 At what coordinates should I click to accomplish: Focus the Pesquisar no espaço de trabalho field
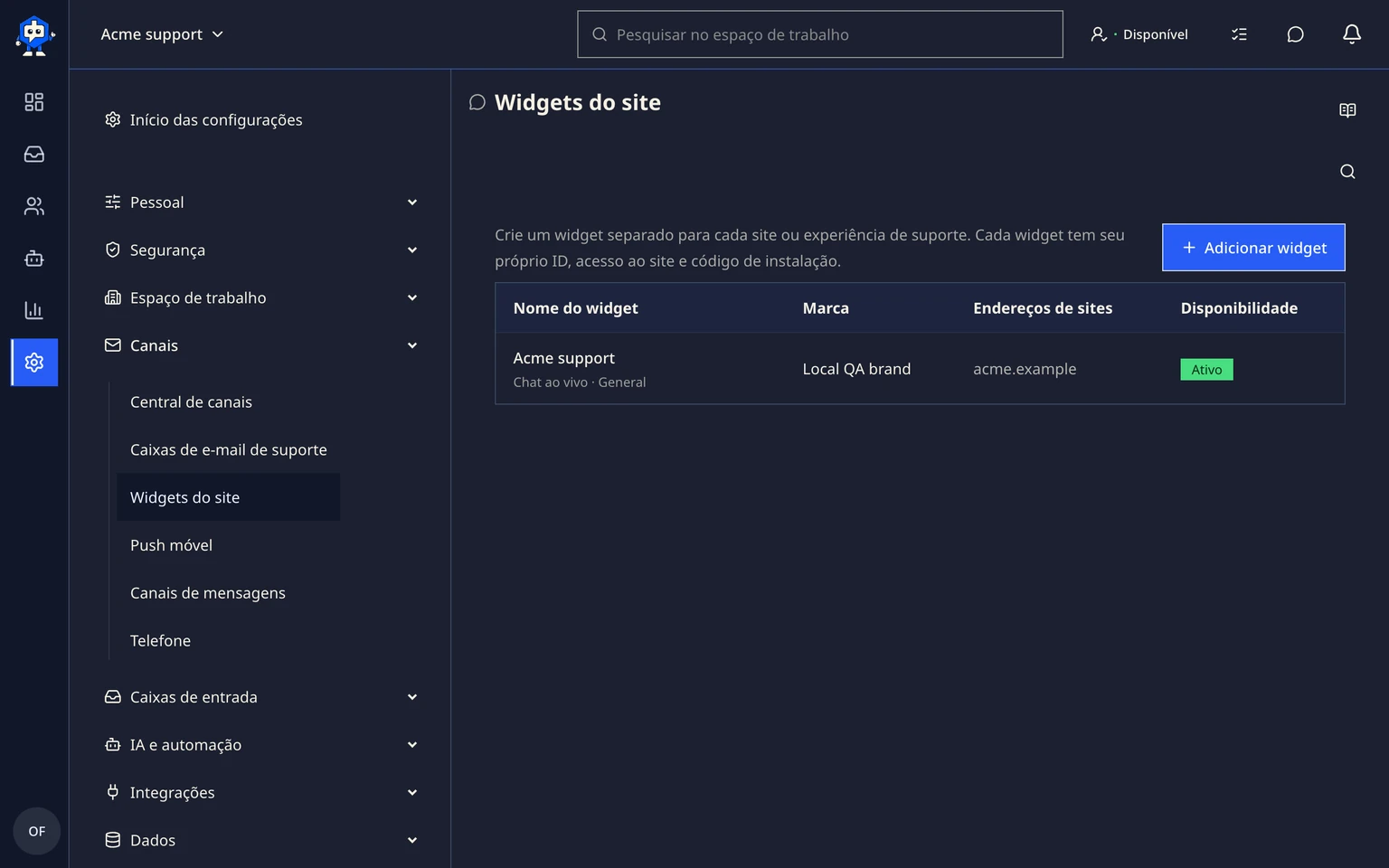pyautogui.click(x=820, y=34)
